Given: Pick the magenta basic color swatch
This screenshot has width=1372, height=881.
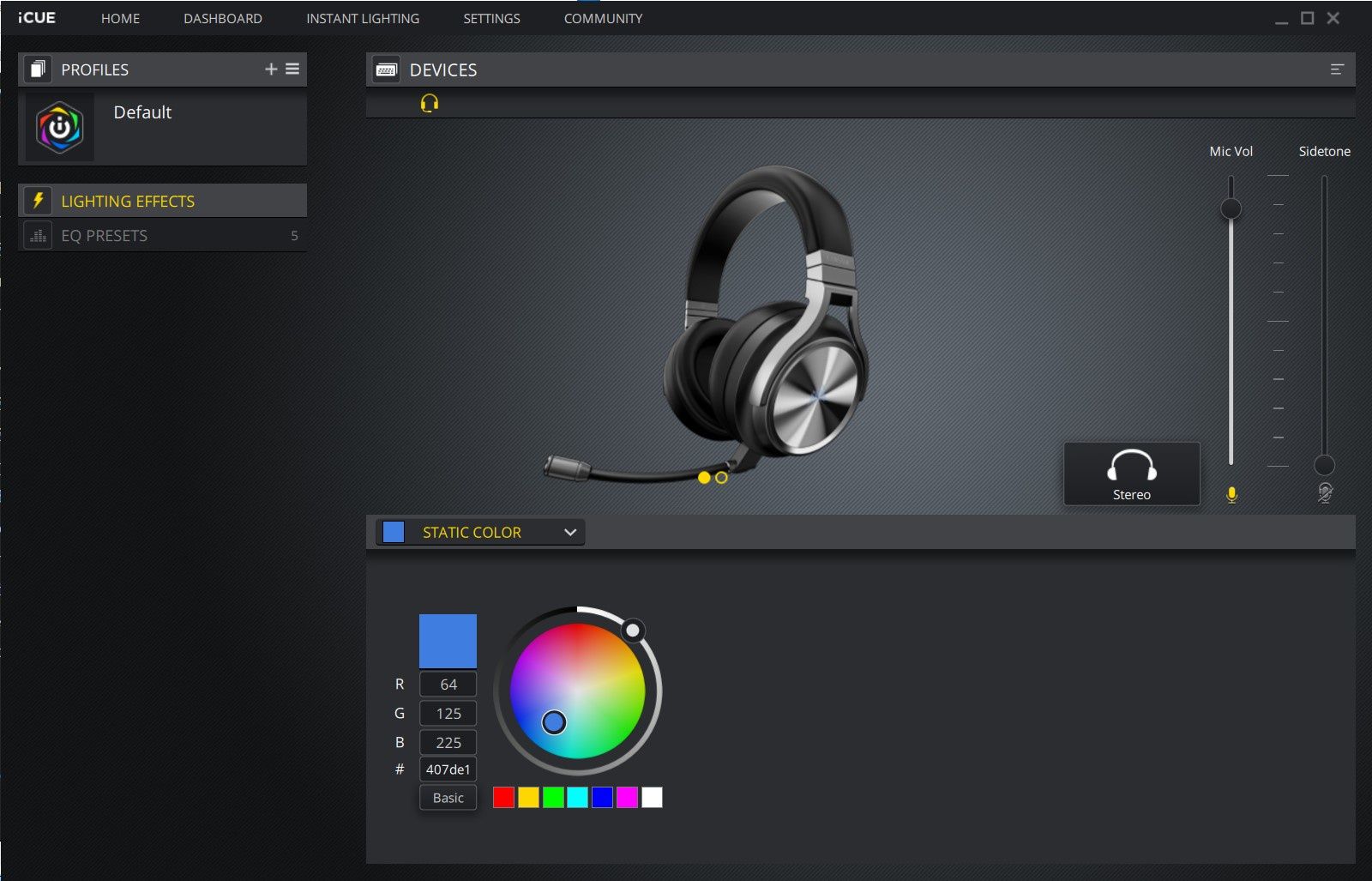Looking at the screenshot, I should [x=627, y=798].
